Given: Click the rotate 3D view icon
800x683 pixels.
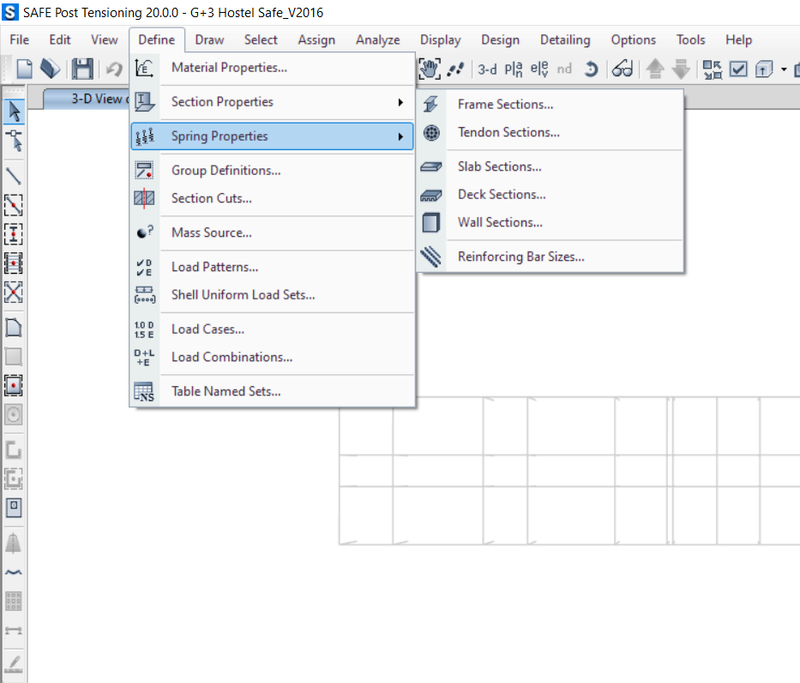Looking at the screenshot, I should pyautogui.click(x=591, y=69).
